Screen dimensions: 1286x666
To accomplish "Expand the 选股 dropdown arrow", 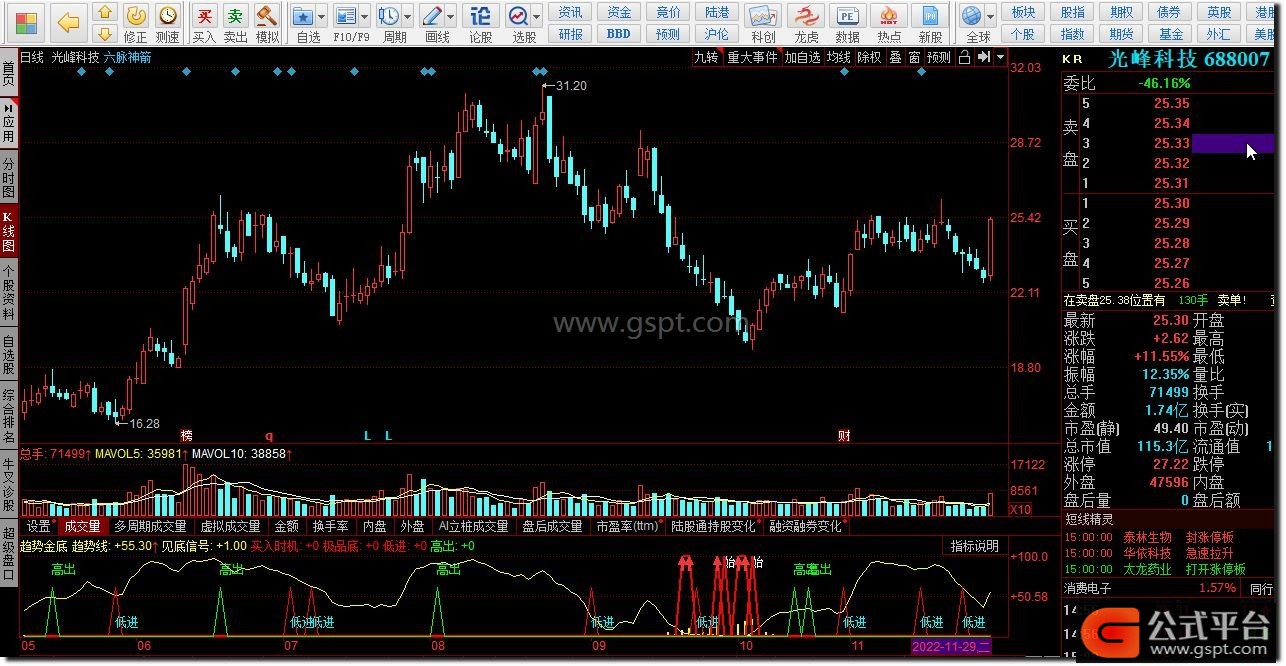I will 537,17.
